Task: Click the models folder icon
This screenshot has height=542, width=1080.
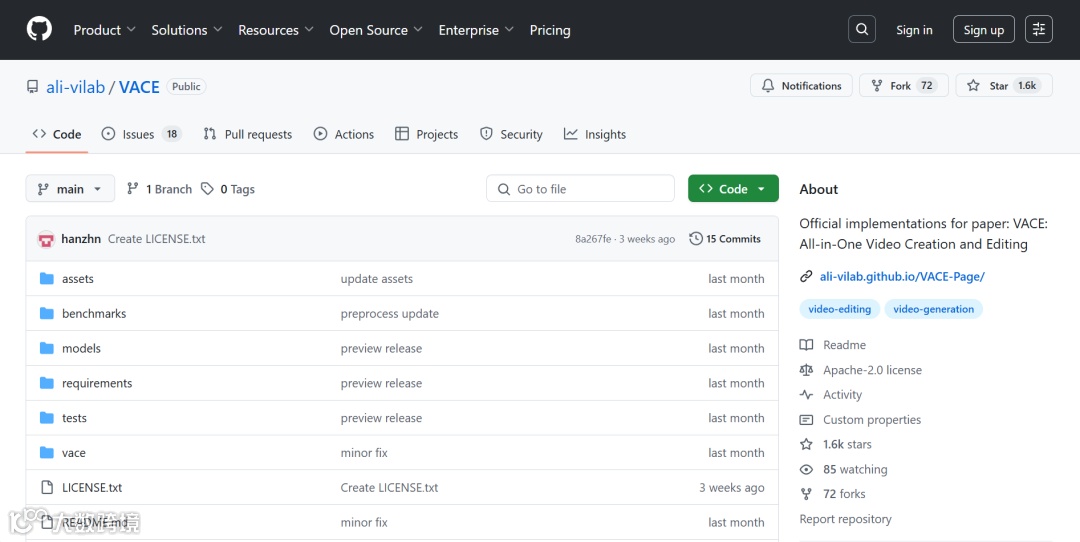Action: click(47, 348)
